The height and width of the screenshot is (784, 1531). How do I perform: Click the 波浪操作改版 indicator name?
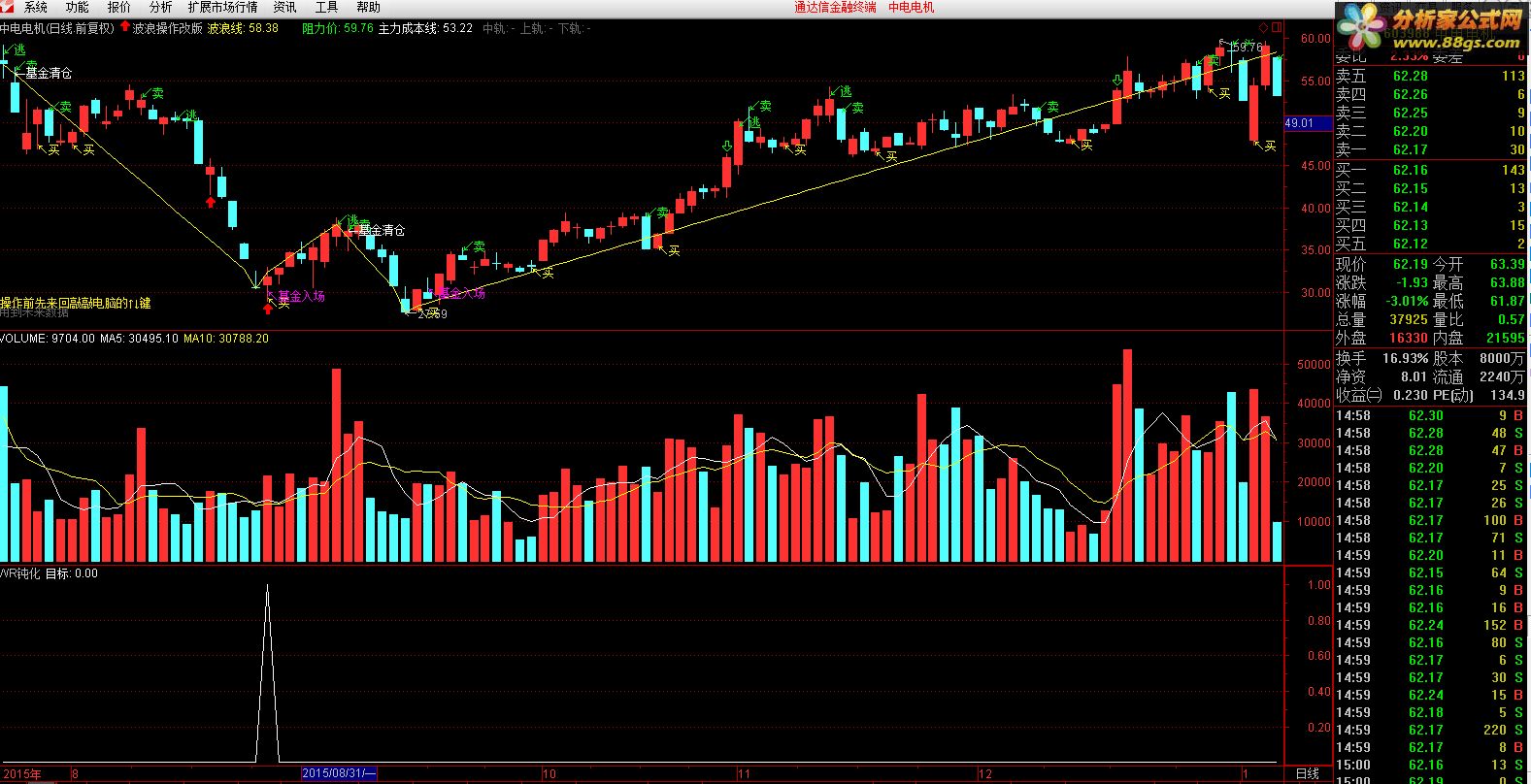pyautogui.click(x=168, y=28)
